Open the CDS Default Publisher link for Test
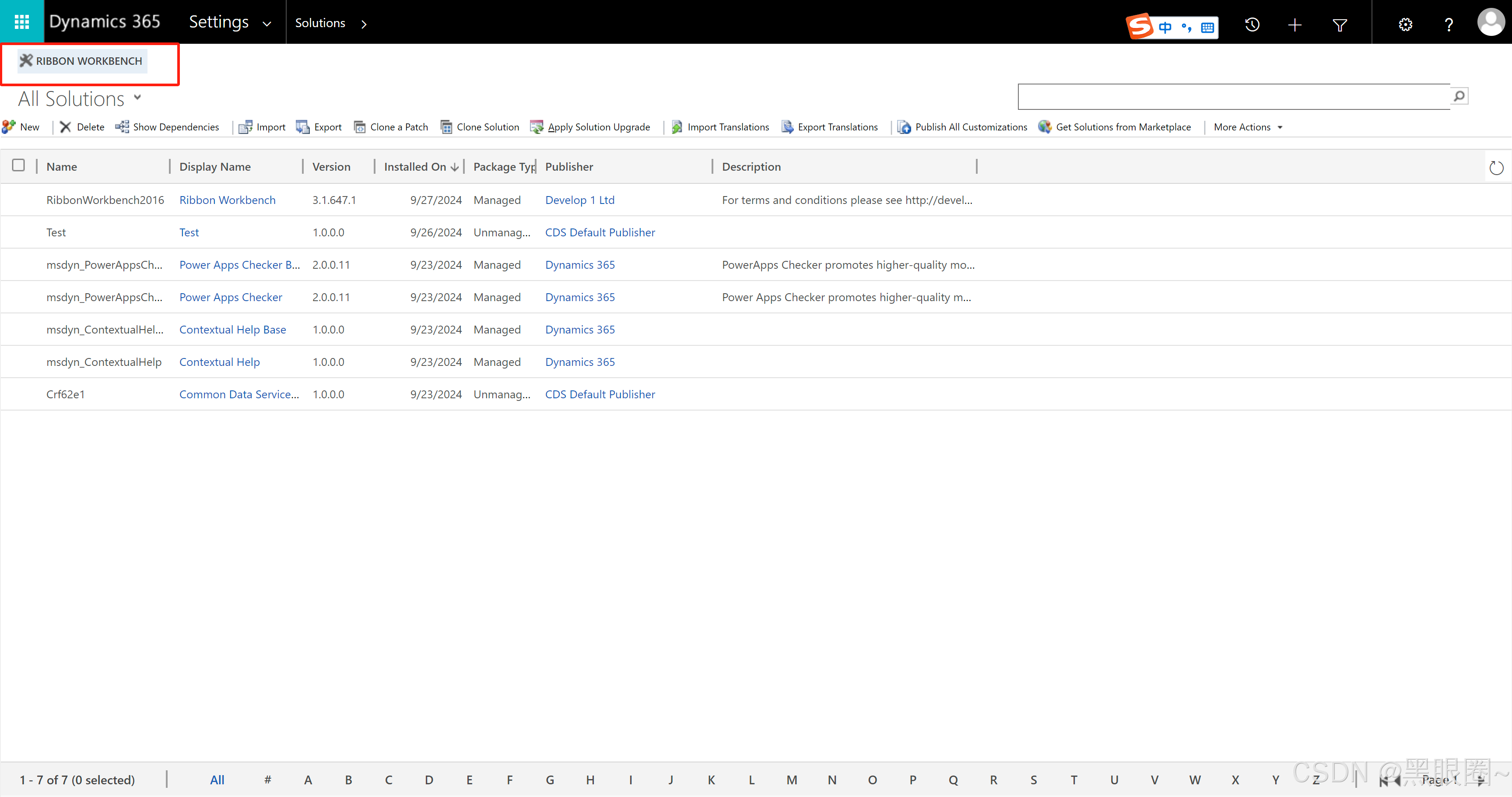Viewport: 1512px width, 797px height. coord(599,232)
